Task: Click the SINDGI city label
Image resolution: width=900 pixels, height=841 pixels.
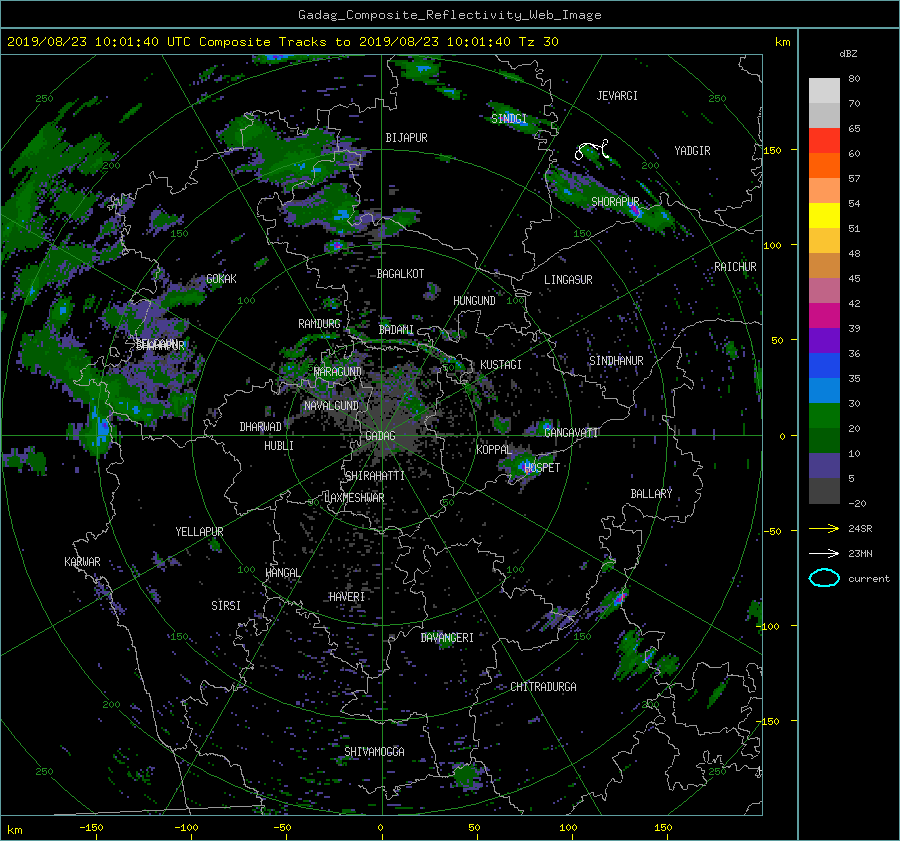Action: [509, 119]
